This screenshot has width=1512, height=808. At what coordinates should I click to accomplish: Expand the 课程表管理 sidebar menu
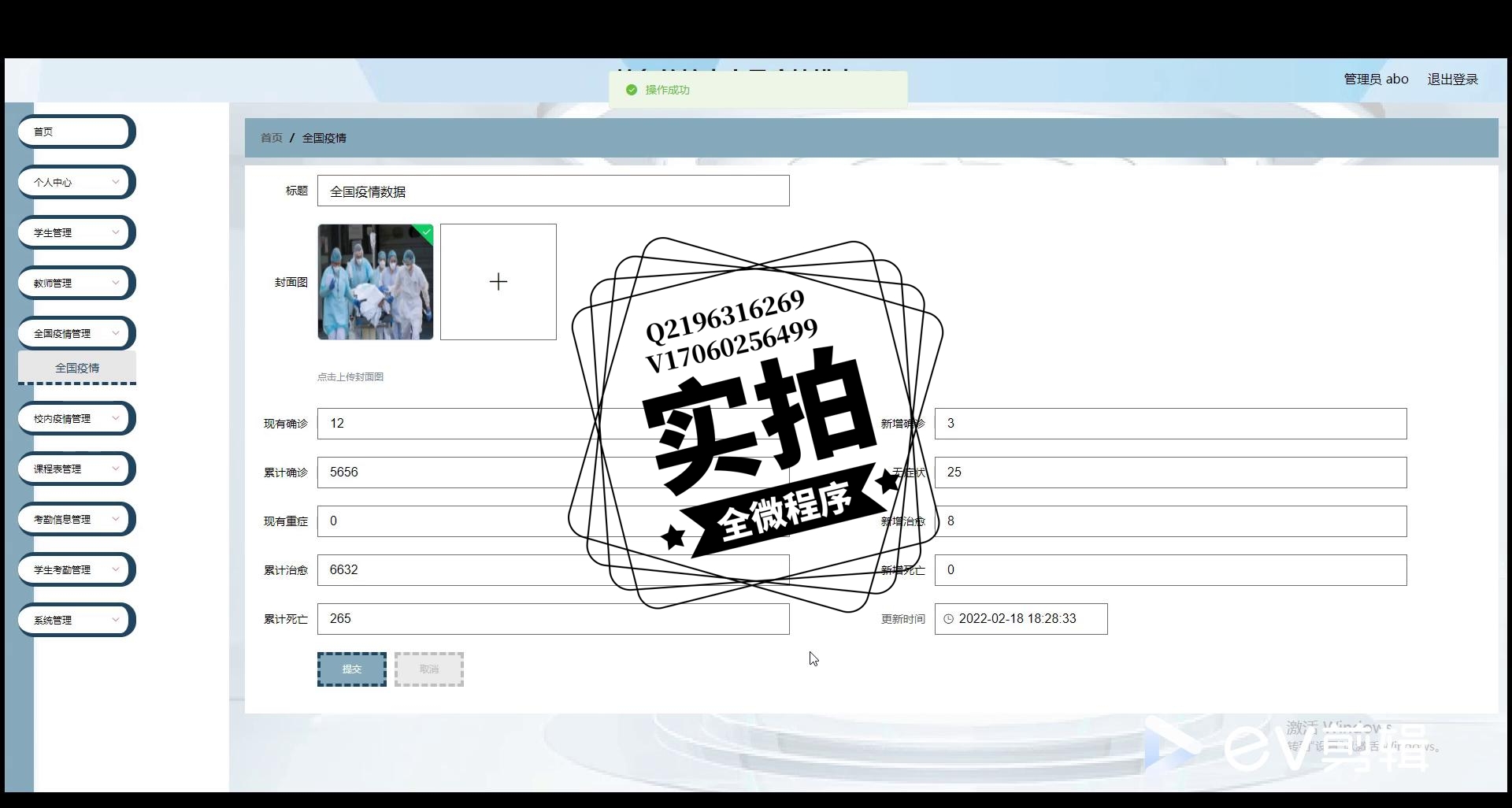point(76,469)
